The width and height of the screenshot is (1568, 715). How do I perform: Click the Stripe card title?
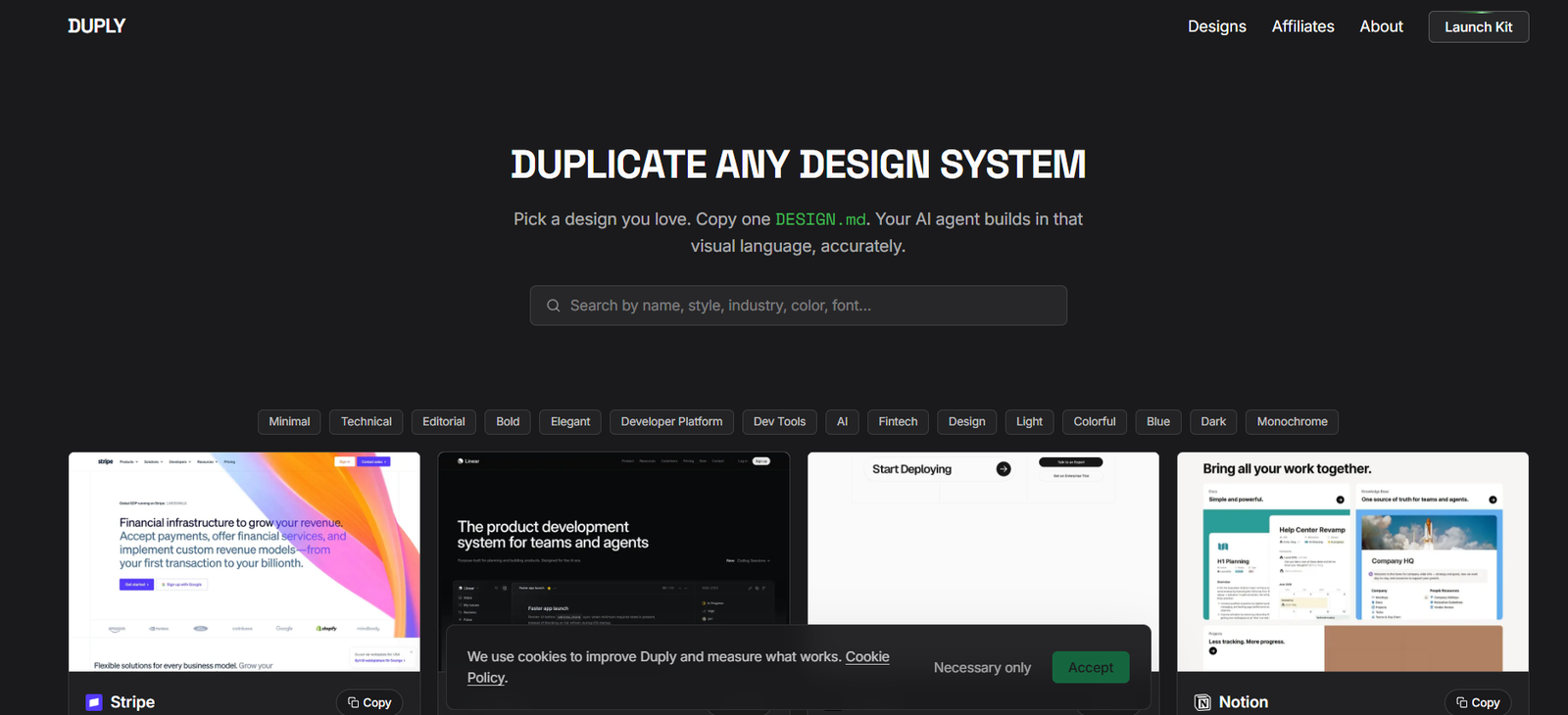132,702
